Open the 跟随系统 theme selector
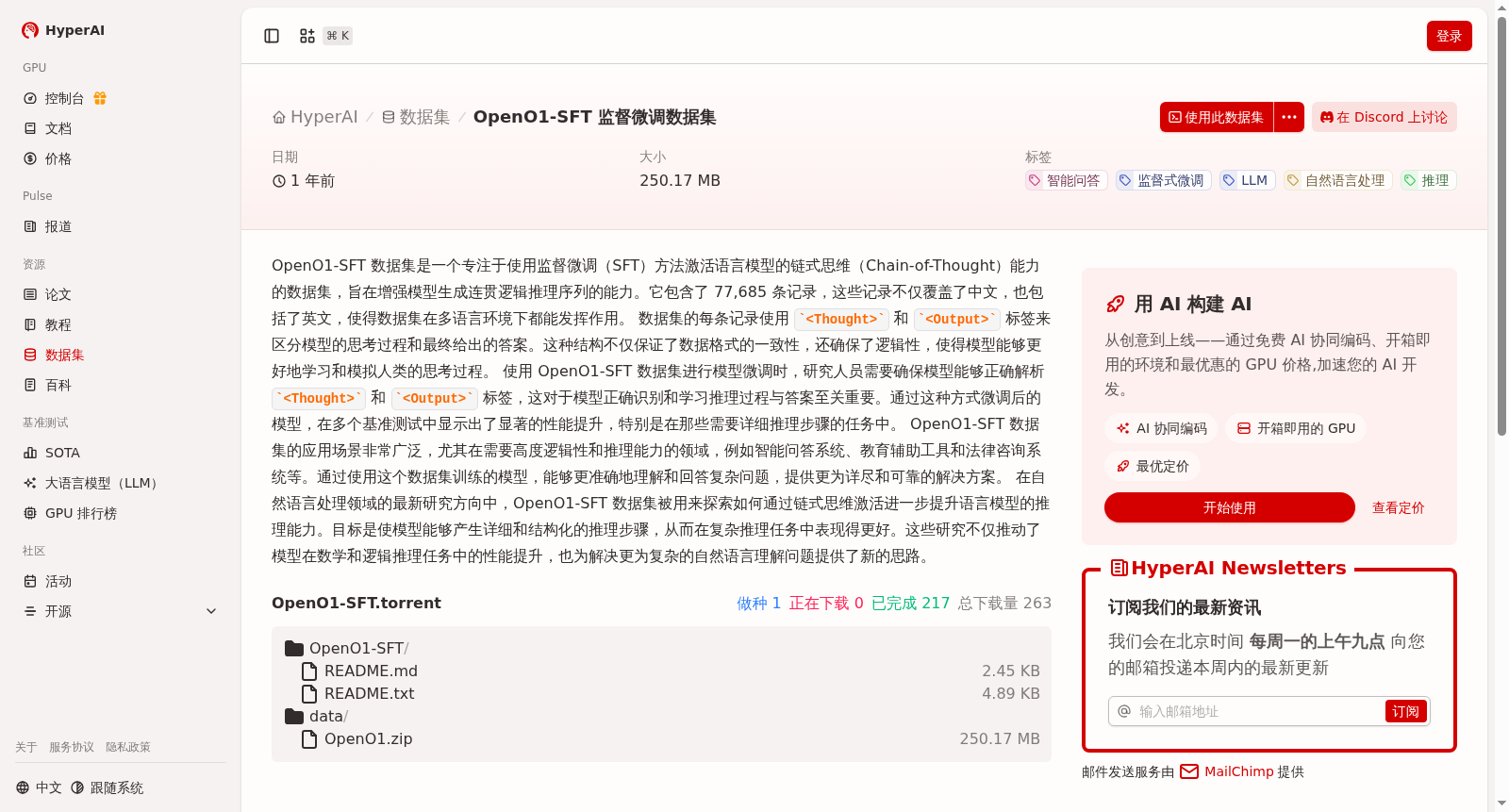The image size is (1509, 812). [107, 787]
